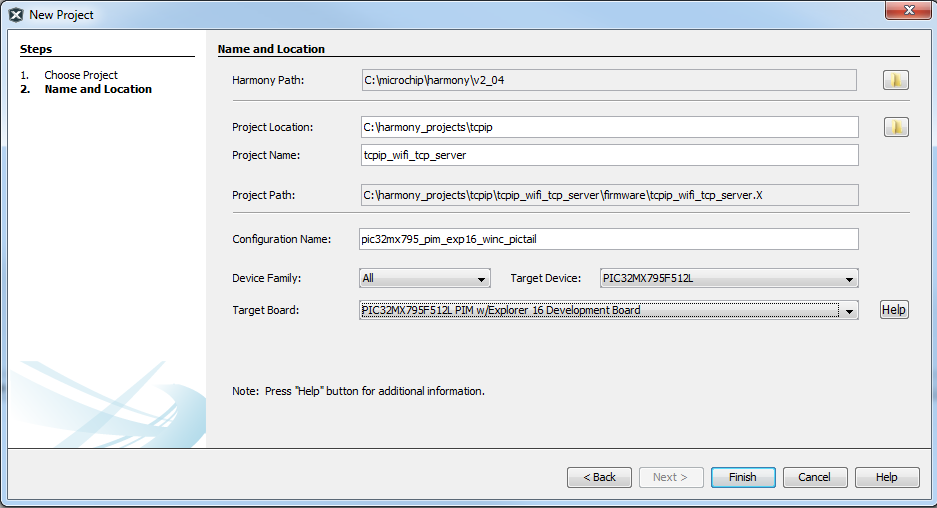Screen dimensions: 937x508
Task: Open the Project Location folder browser
Action: [x=895, y=127]
